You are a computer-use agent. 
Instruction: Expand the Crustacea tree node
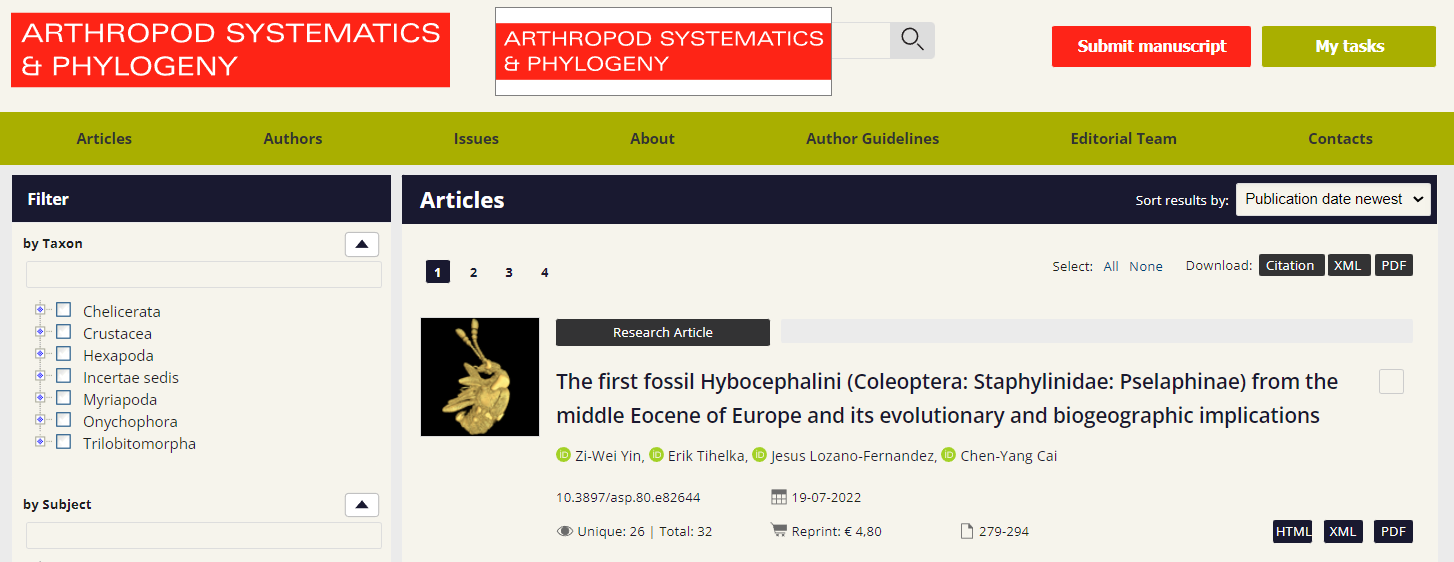pos(40,332)
